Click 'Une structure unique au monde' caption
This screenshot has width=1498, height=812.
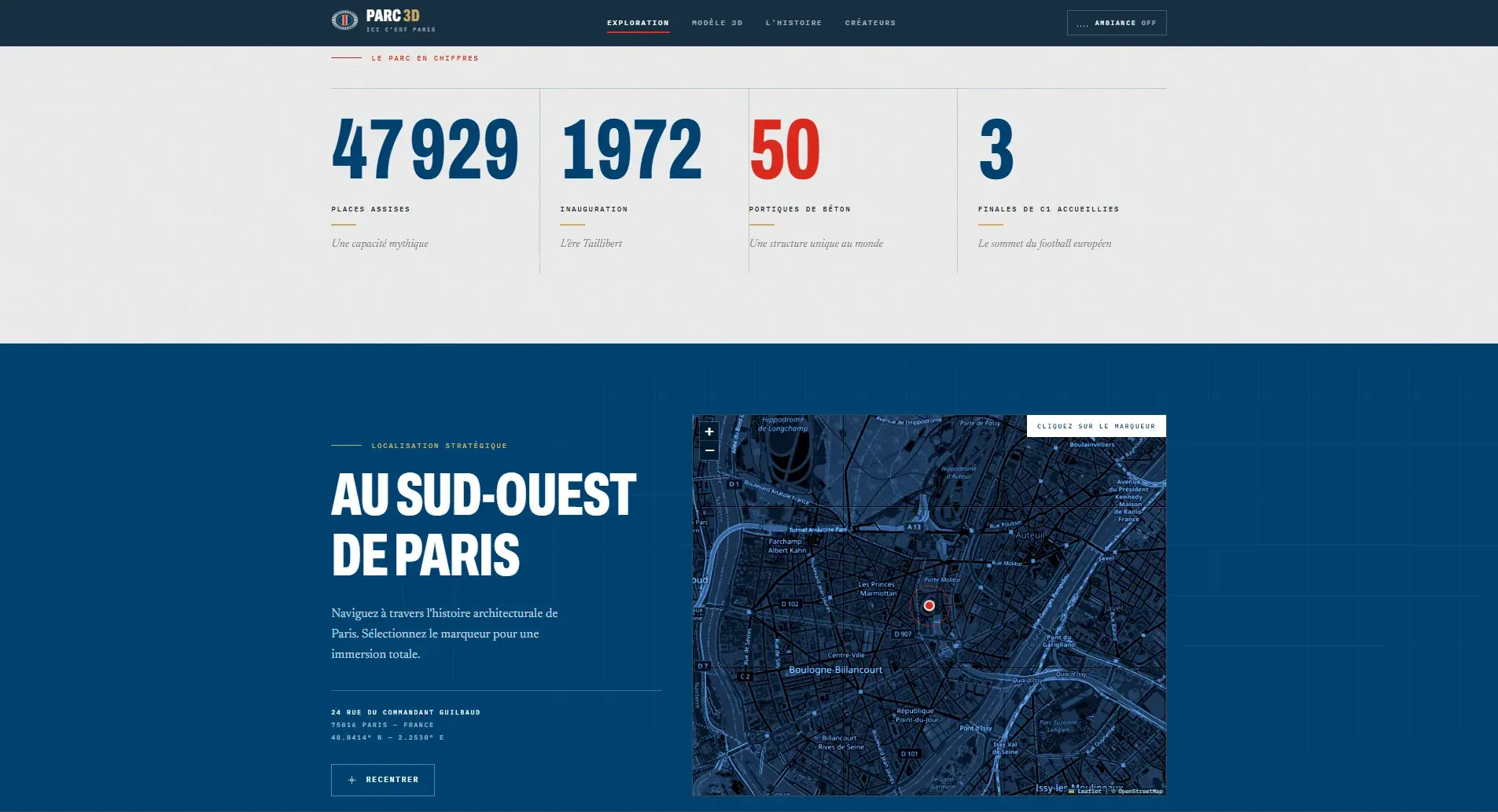(x=816, y=244)
